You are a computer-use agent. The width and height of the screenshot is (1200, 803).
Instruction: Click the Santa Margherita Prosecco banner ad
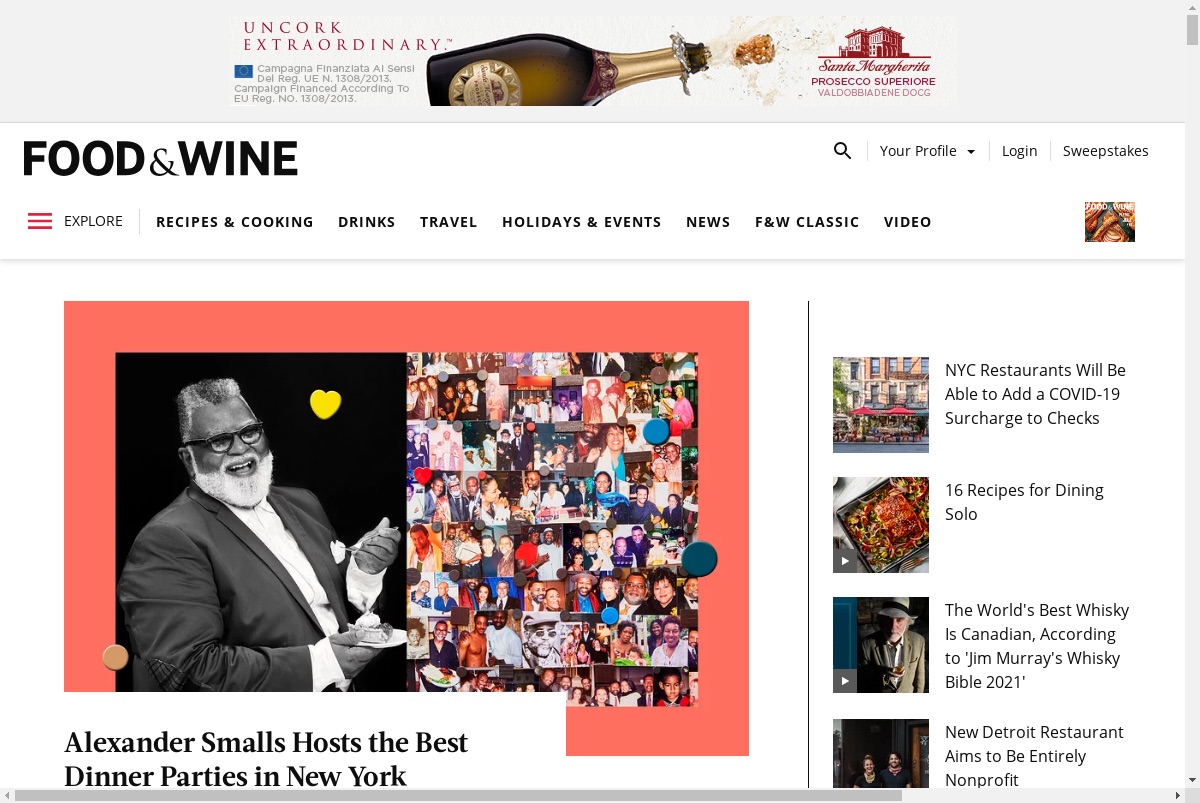click(x=593, y=61)
